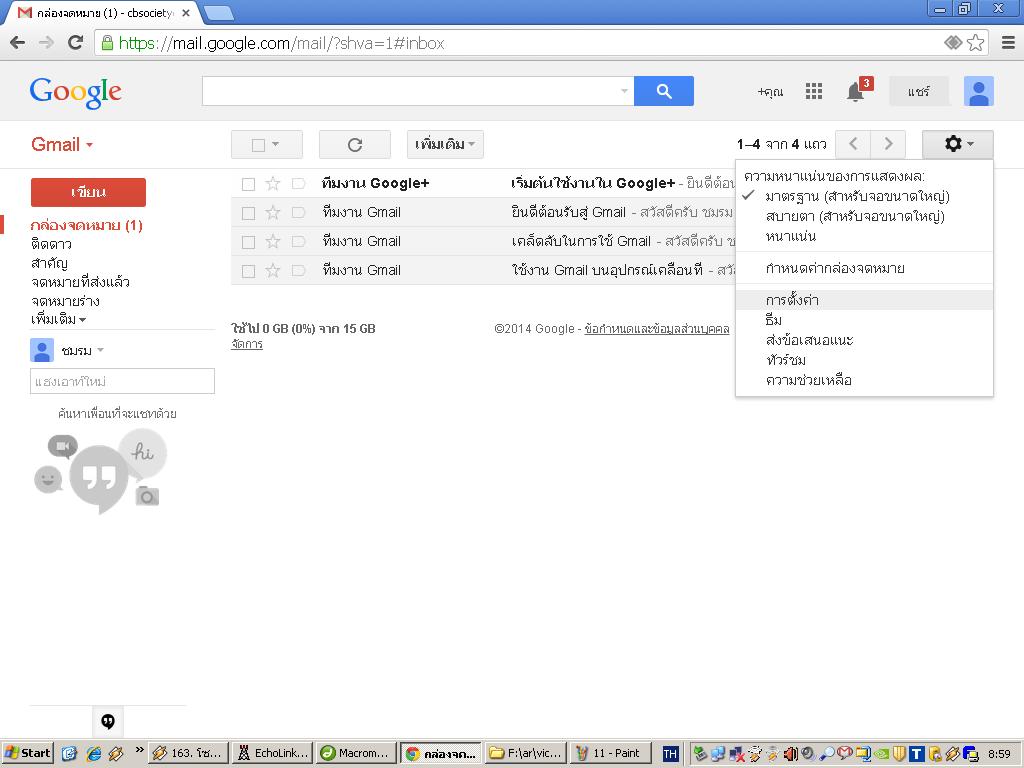Open the 'ติดดาว' starred label
The width and height of the screenshot is (1024, 768).
tap(51, 244)
